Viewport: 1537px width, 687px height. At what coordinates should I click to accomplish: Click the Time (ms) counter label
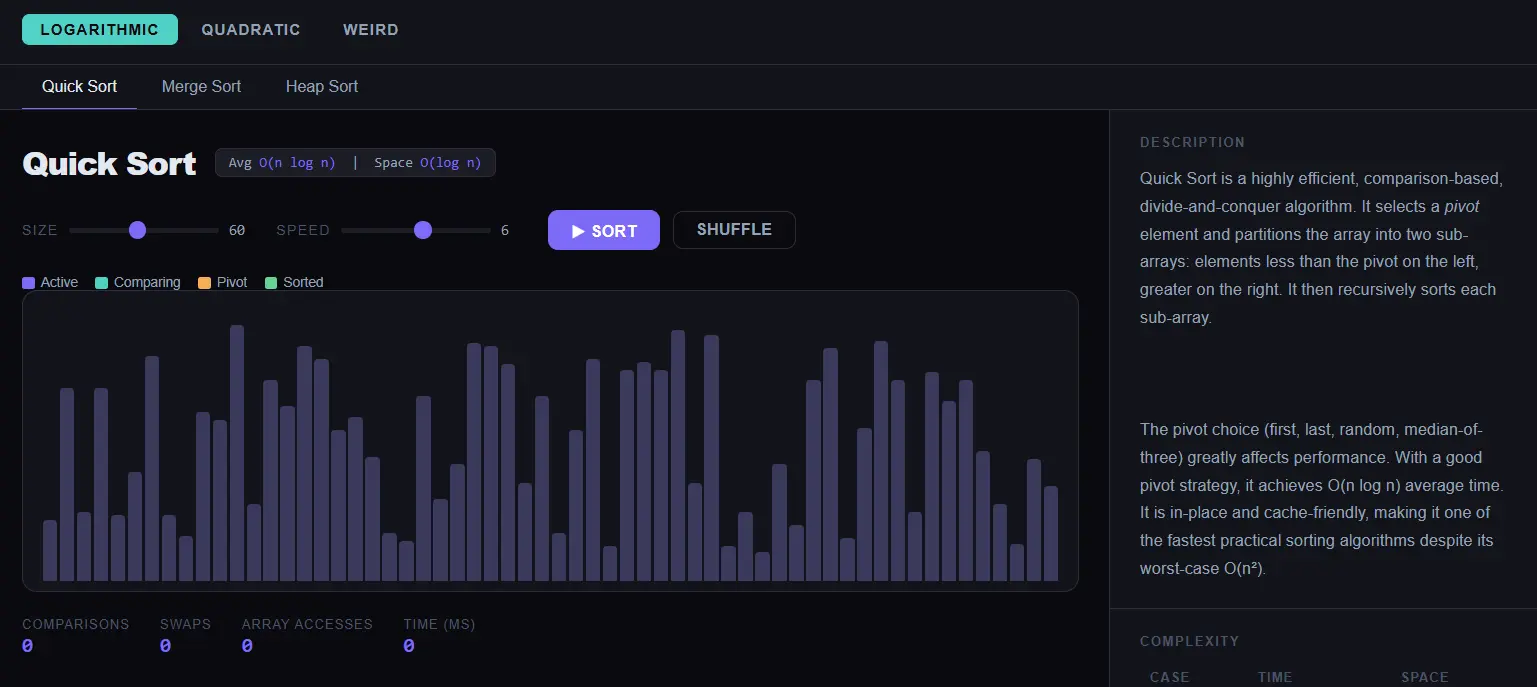[439, 624]
